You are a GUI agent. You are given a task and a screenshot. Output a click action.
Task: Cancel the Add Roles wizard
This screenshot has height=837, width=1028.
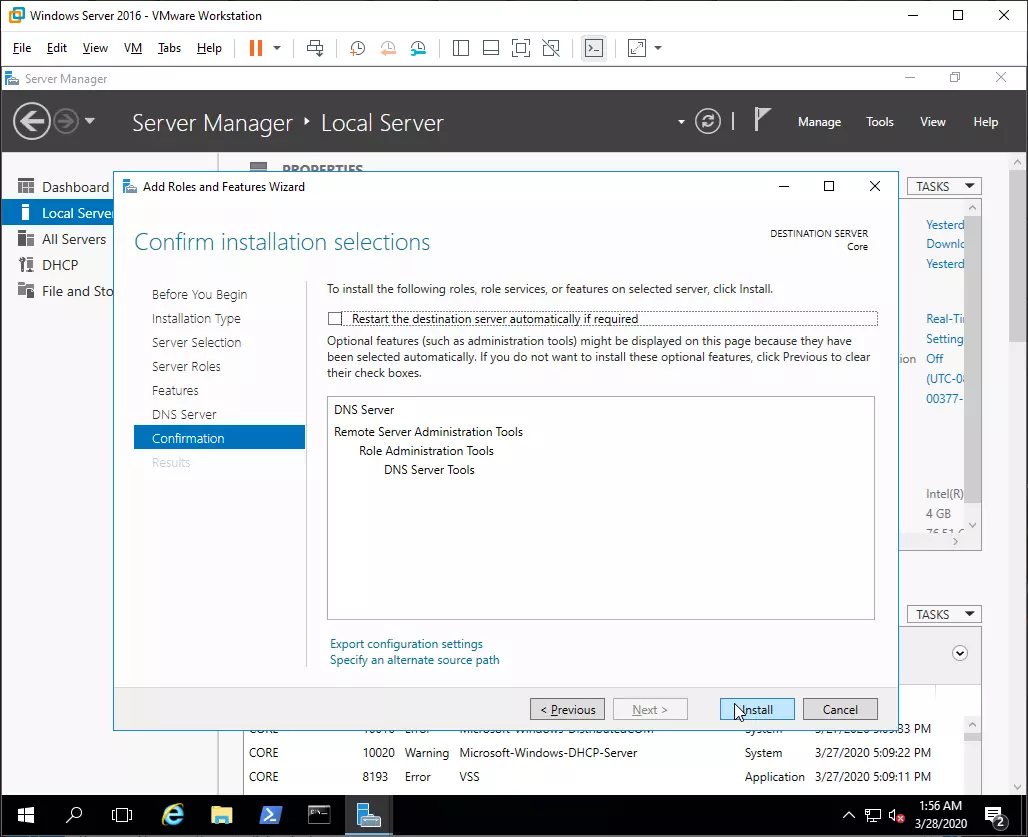point(840,709)
